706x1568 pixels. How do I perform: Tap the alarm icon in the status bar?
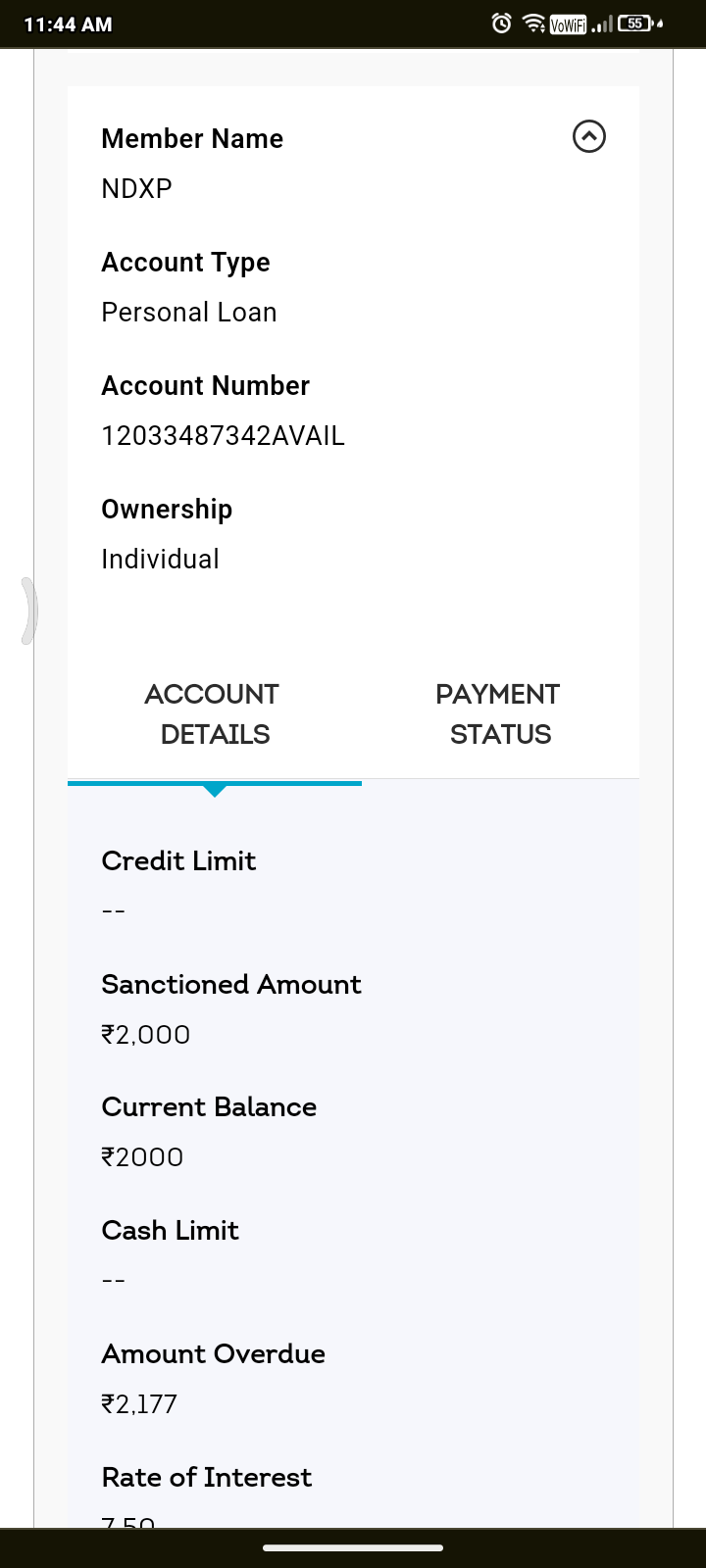point(501,24)
